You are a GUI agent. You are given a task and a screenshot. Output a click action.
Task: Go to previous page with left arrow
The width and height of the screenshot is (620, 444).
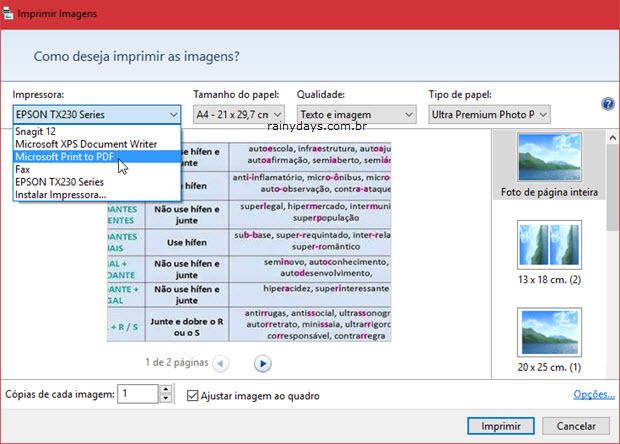pyautogui.click(x=220, y=363)
